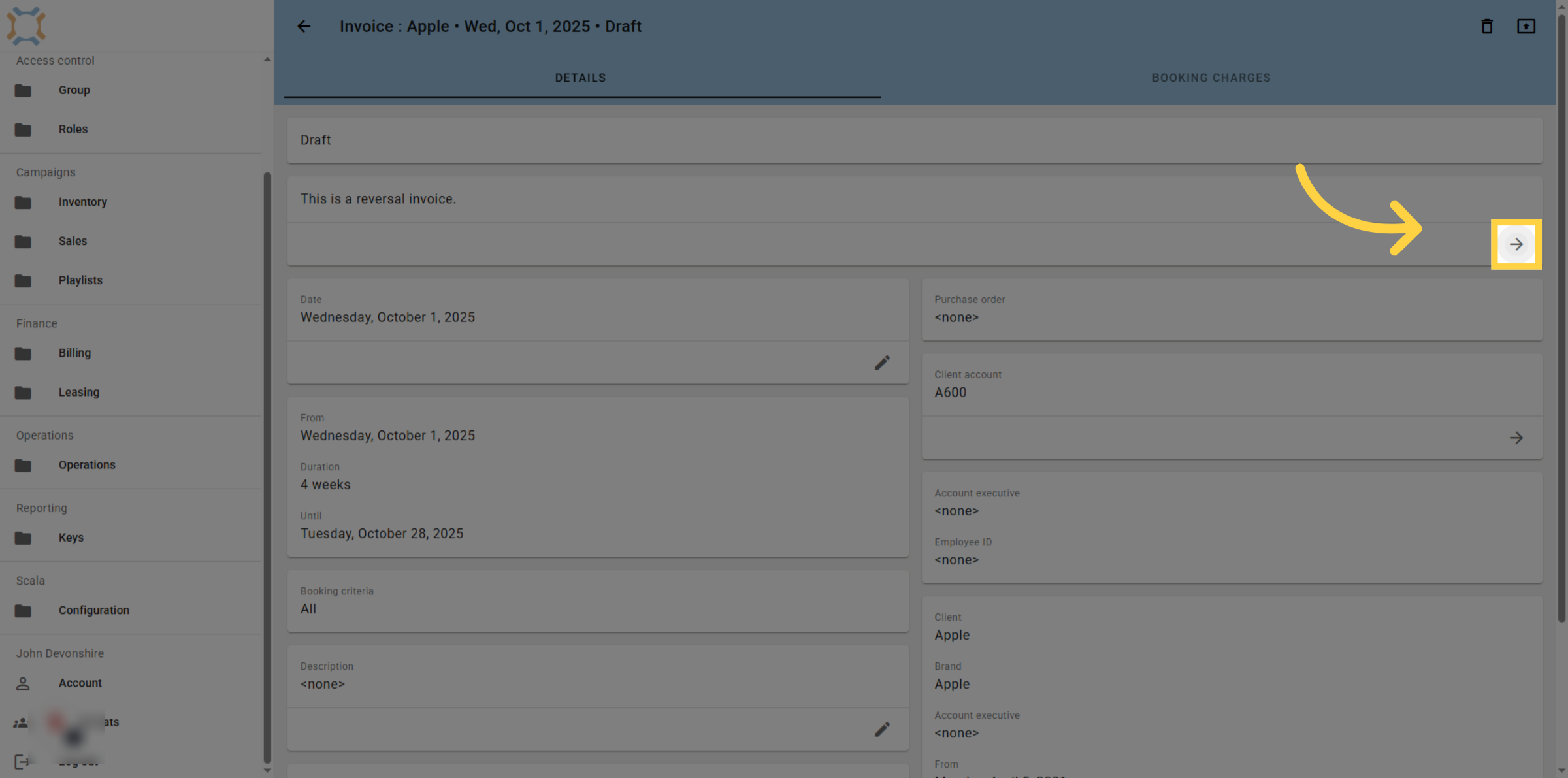1568x778 pixels.
Task: Click the main page vertical scrollbar
Action: 1561,317
